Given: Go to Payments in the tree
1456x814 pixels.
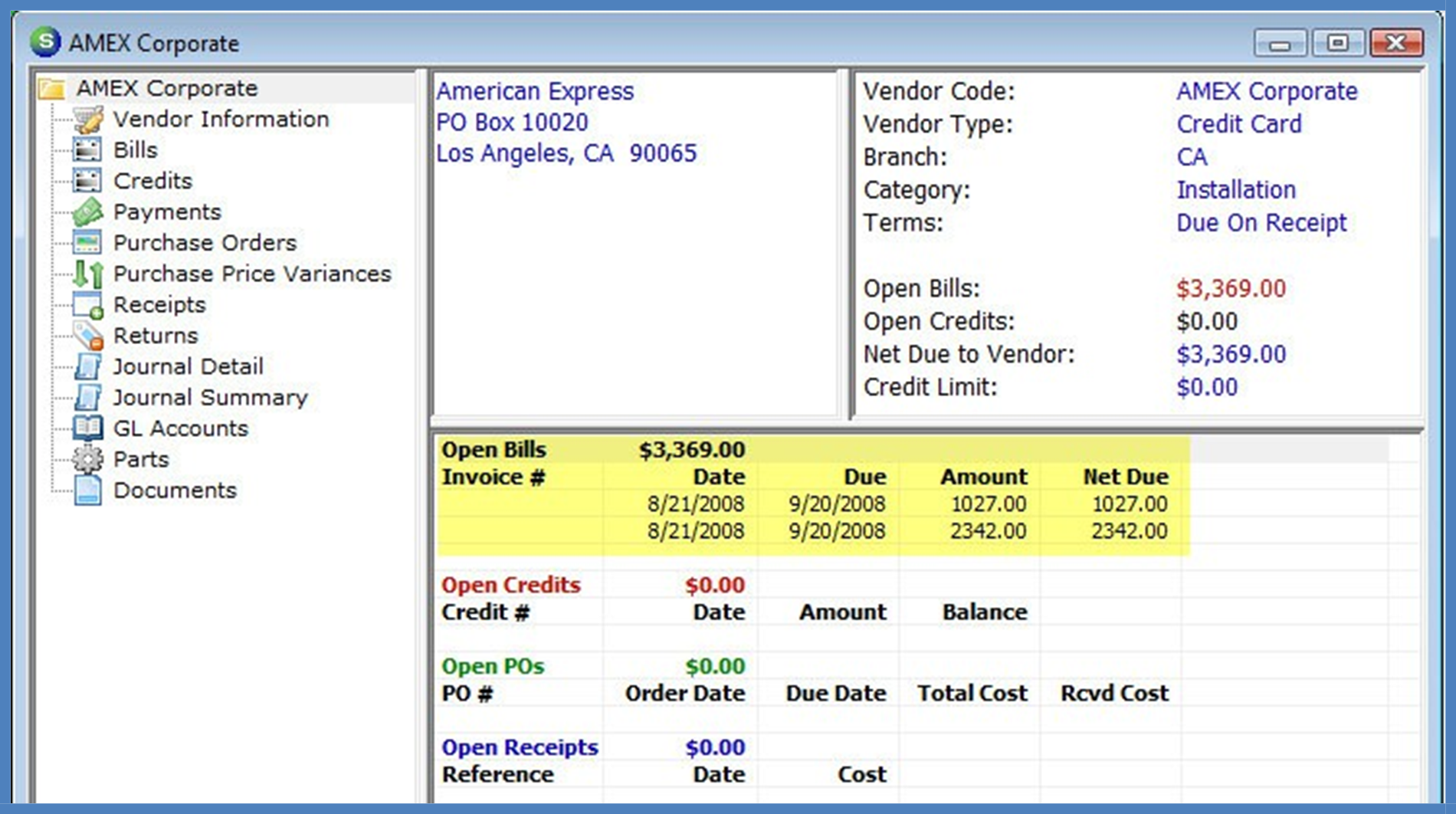Looking at the screenshot, I should pyautogui.click(x=167, y=212).
